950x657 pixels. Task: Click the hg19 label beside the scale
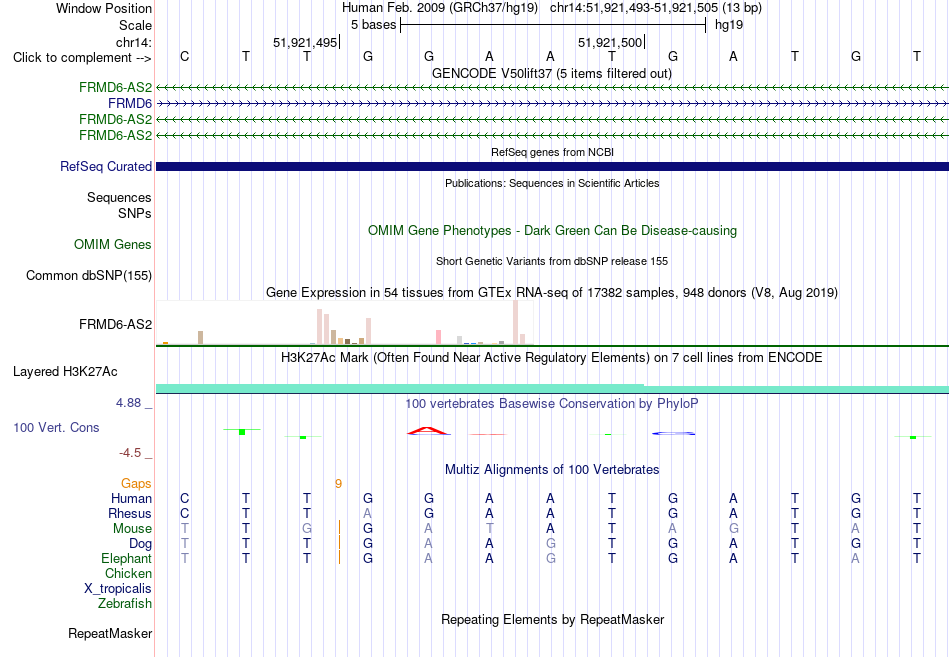click(x=728, y=25)
